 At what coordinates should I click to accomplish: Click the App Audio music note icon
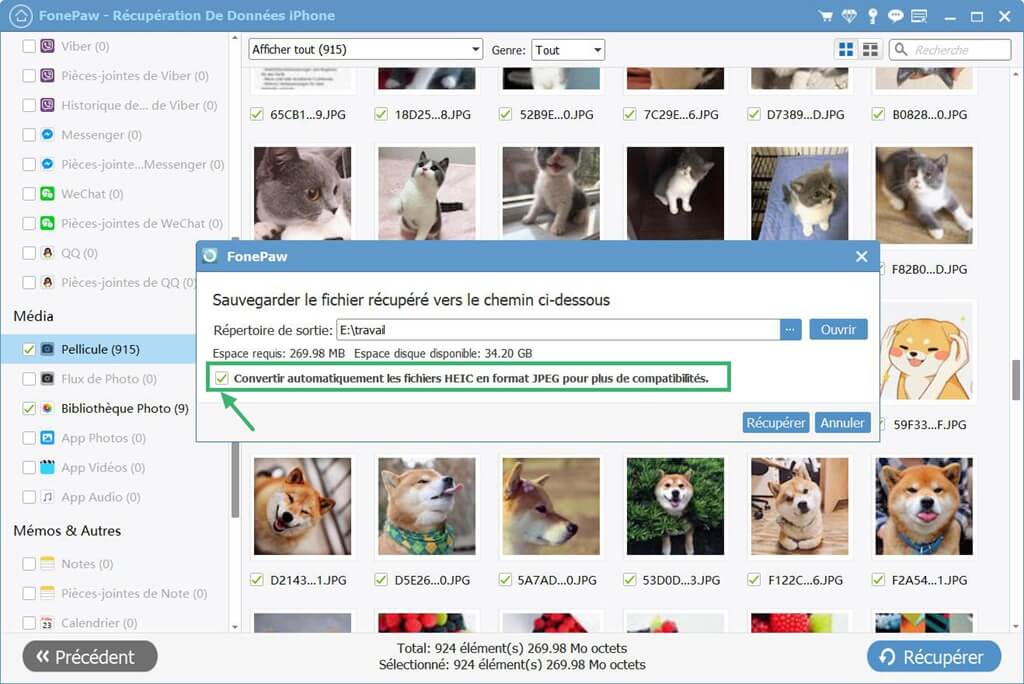click(48, 497)
